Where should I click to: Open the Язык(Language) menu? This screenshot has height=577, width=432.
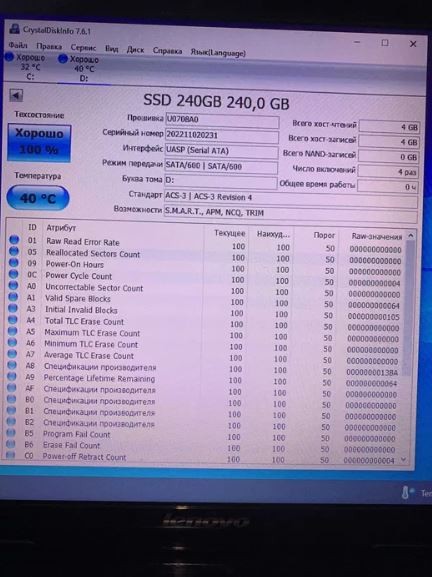218,52
